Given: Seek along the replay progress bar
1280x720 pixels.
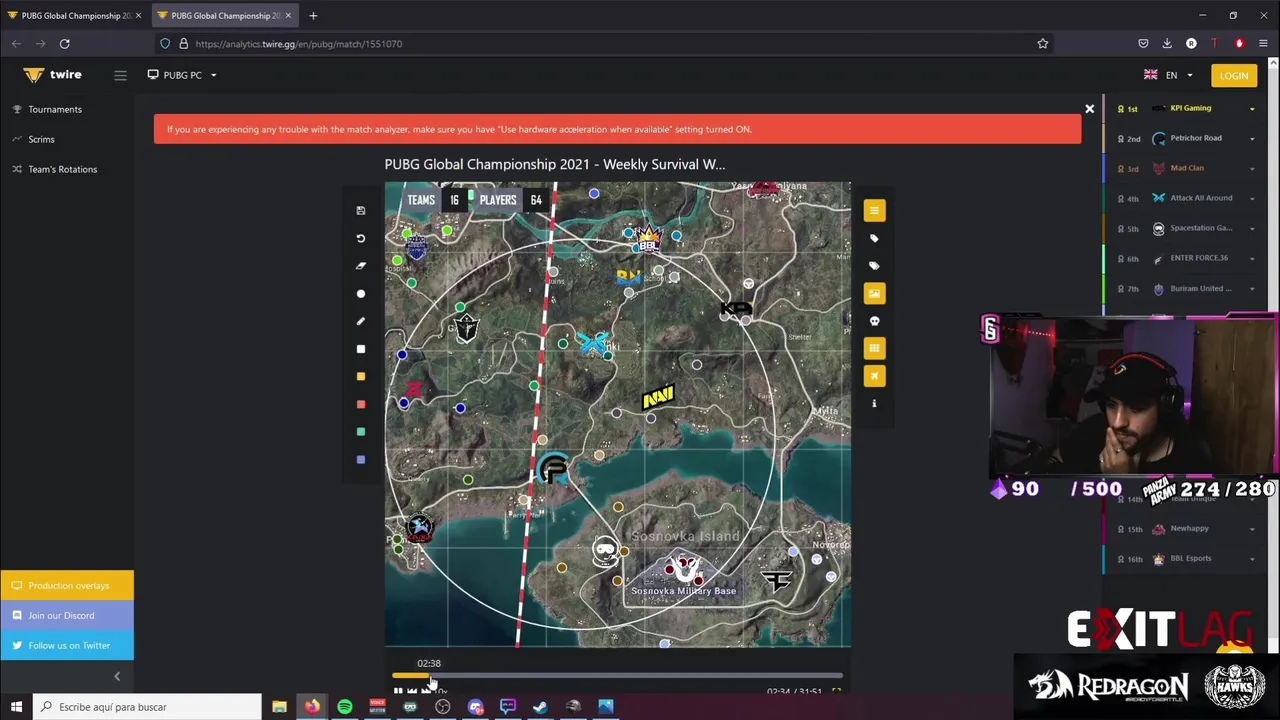Looking at the screenshot, I should tap(618, 677).
